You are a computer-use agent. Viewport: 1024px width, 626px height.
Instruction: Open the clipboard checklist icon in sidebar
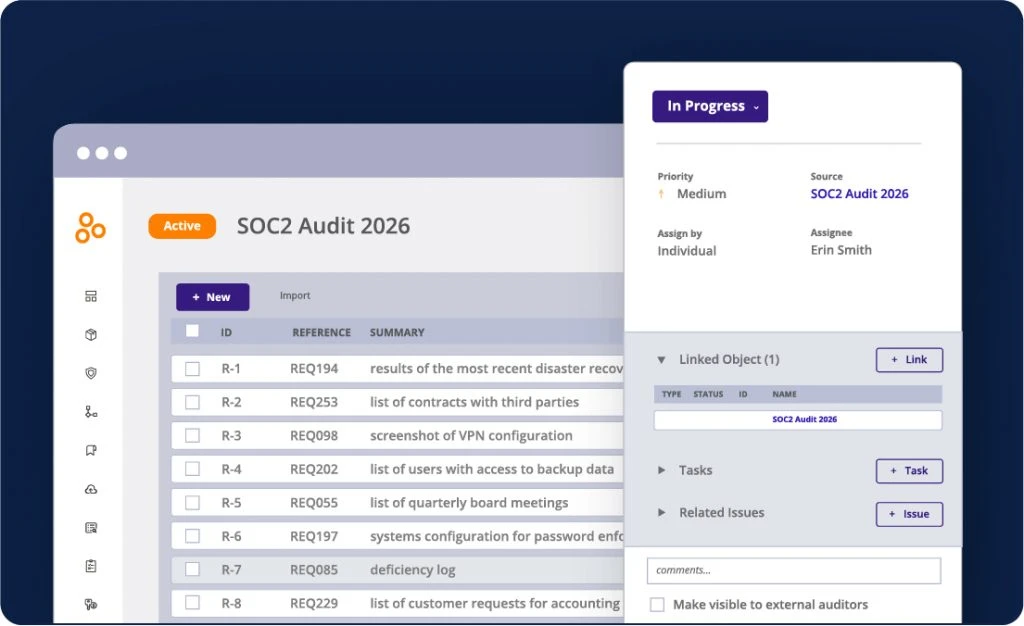91,566
